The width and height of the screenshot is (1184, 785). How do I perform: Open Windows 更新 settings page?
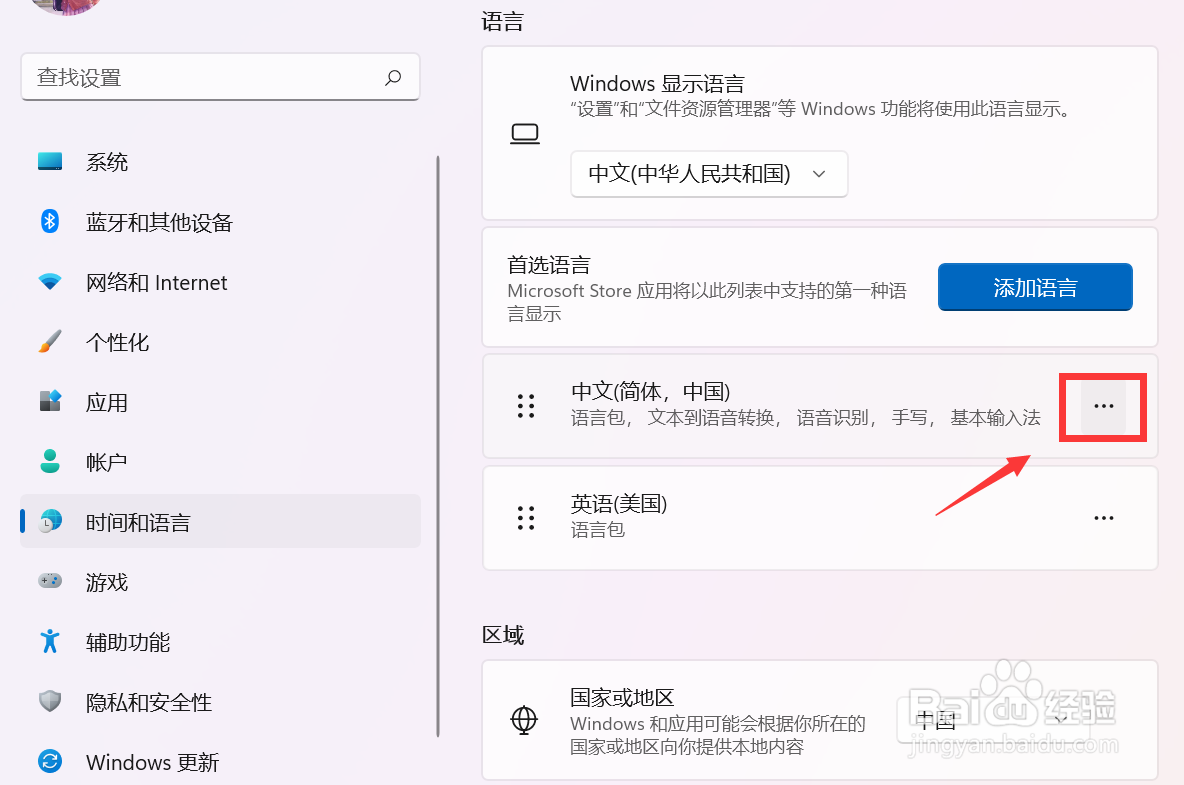coord(220,762)
